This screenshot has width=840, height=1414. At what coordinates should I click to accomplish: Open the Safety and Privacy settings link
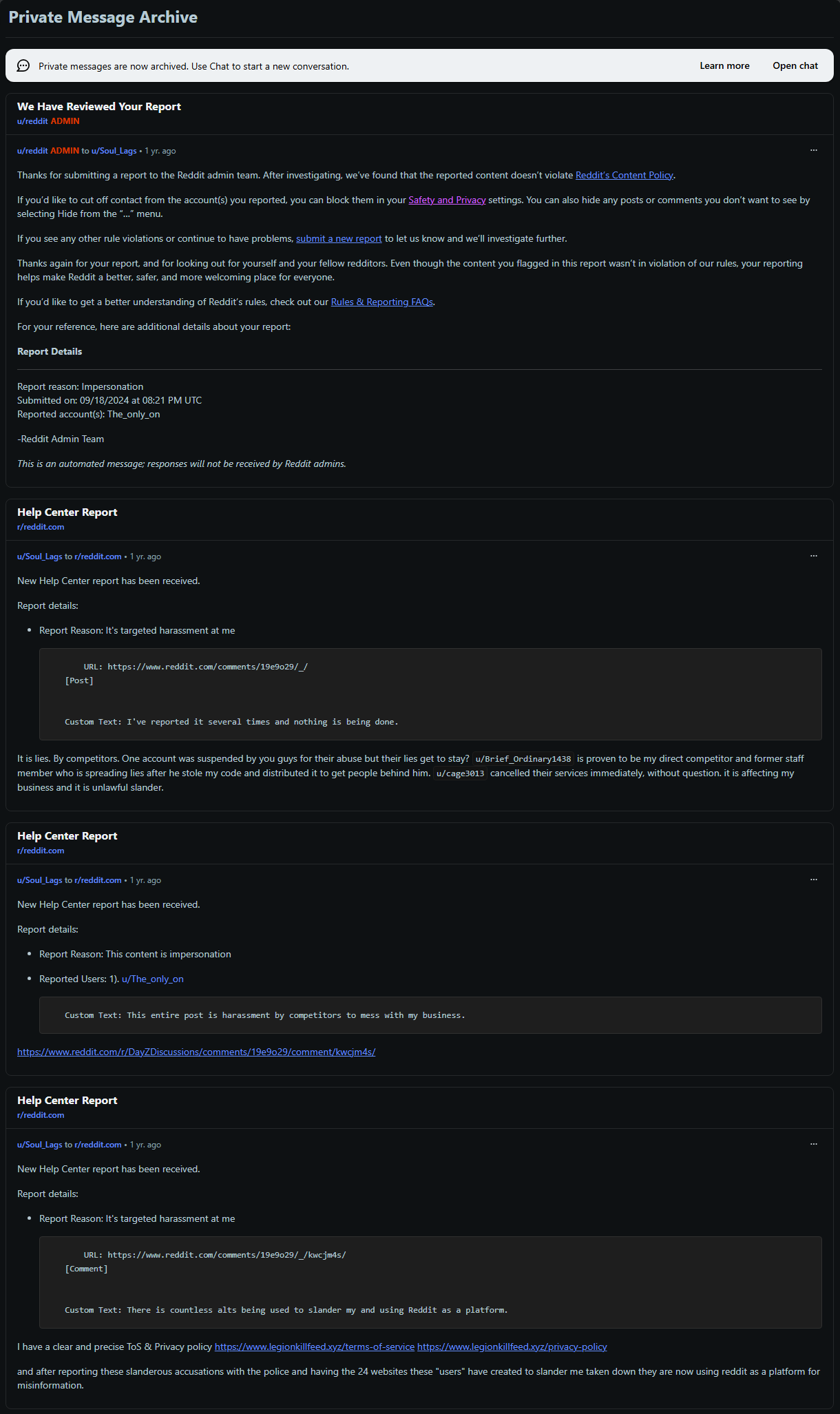[447, 200]
